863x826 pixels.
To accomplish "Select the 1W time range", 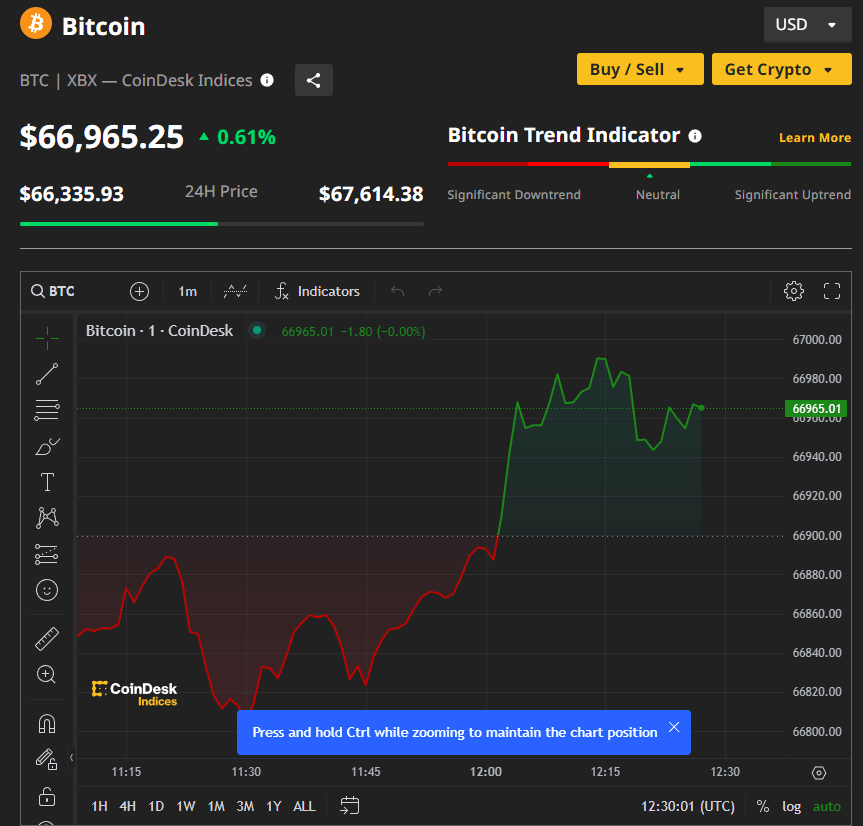I will 186,806.
